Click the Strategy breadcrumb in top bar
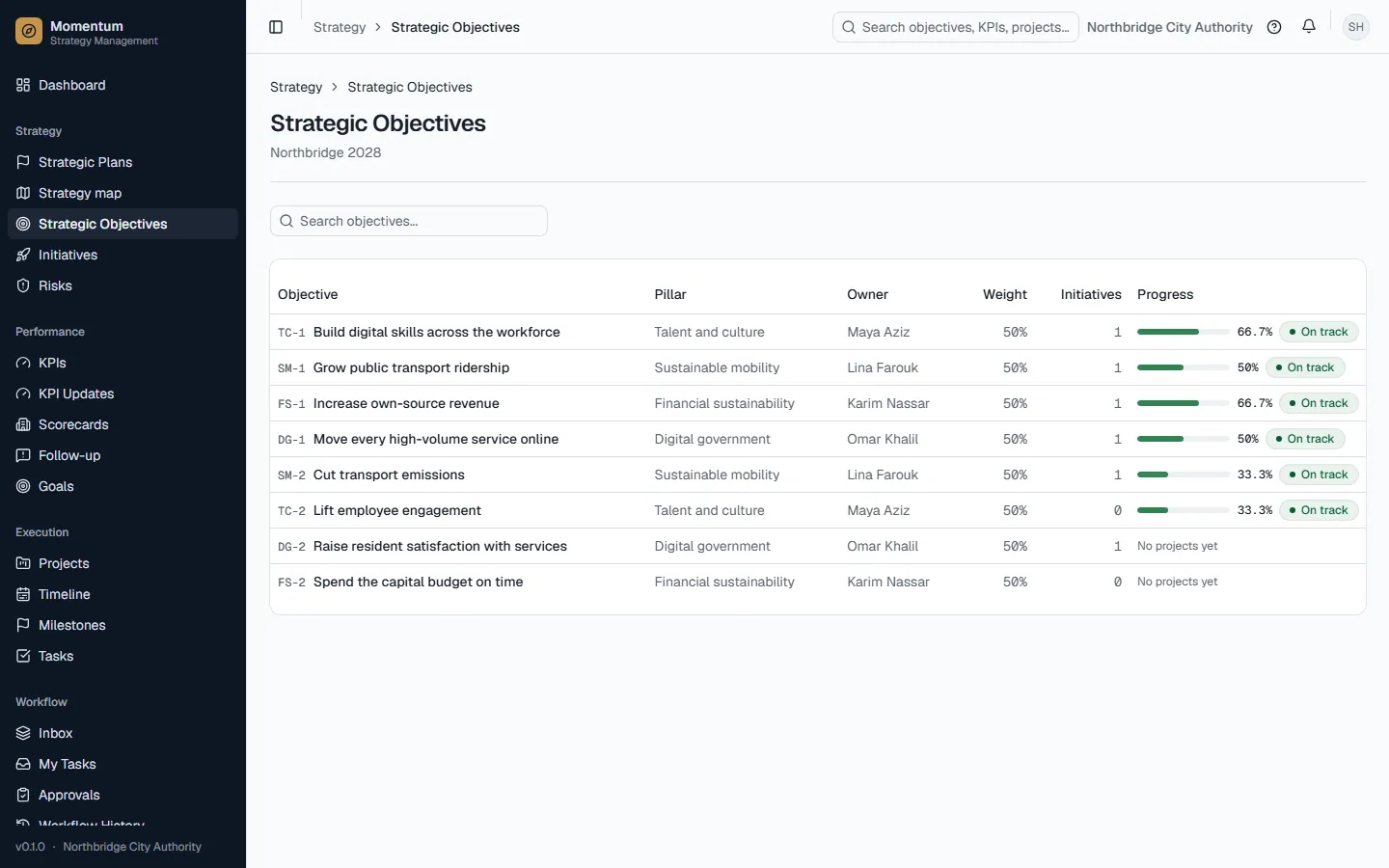The image size is (1389, 868). [x=340, y=27]
